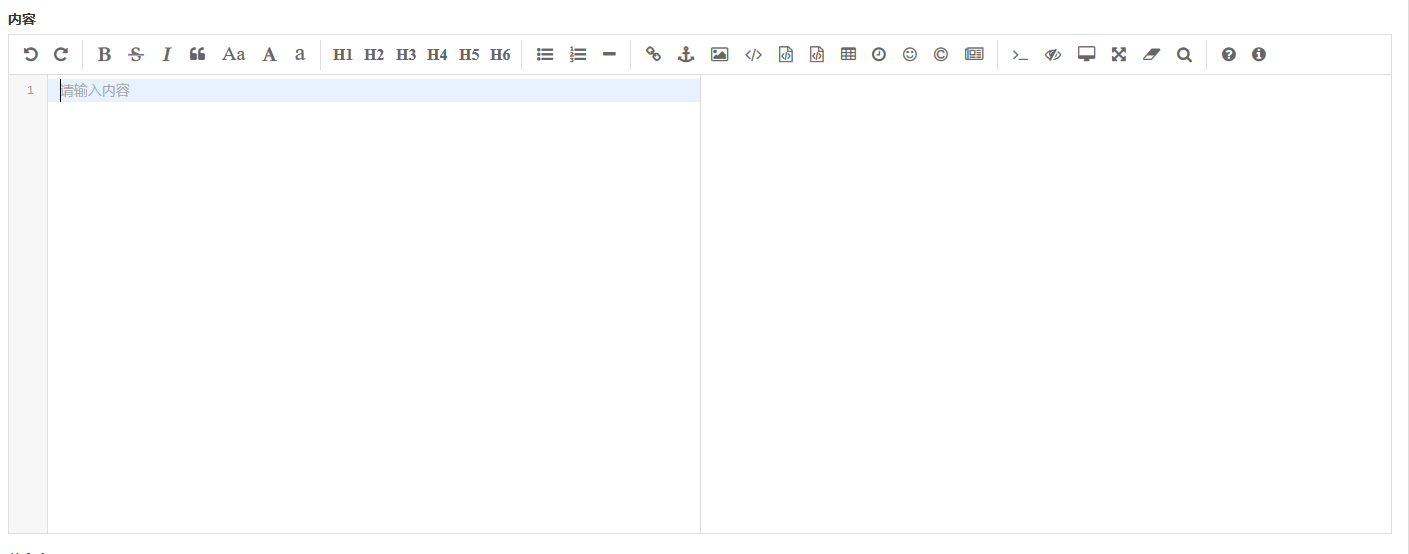Insert preformatted text block
The height and width of the screenshot is (554, 1409).
786,55
